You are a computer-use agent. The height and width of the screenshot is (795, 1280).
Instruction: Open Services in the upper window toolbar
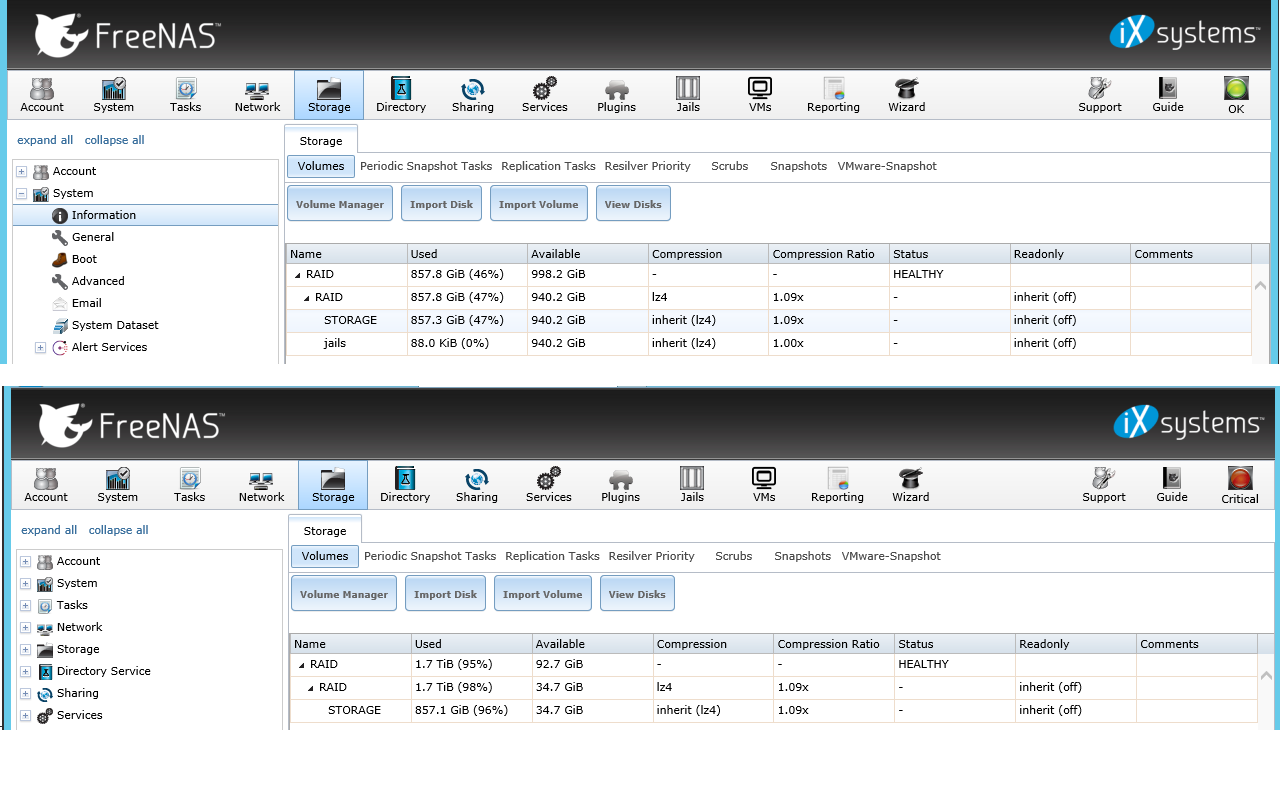tap(545, 95)
